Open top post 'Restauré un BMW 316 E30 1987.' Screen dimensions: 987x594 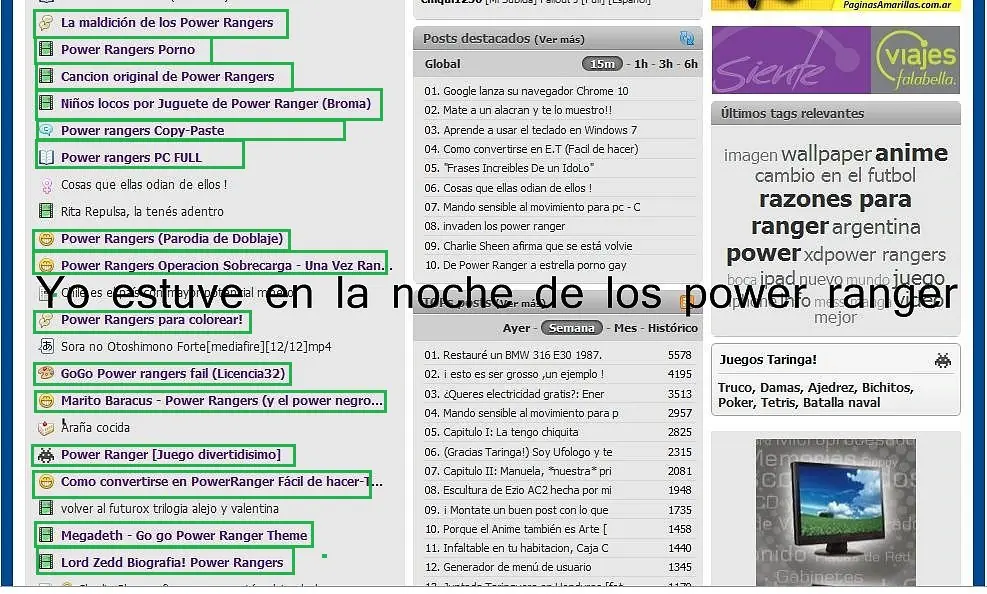pos(522,355)
